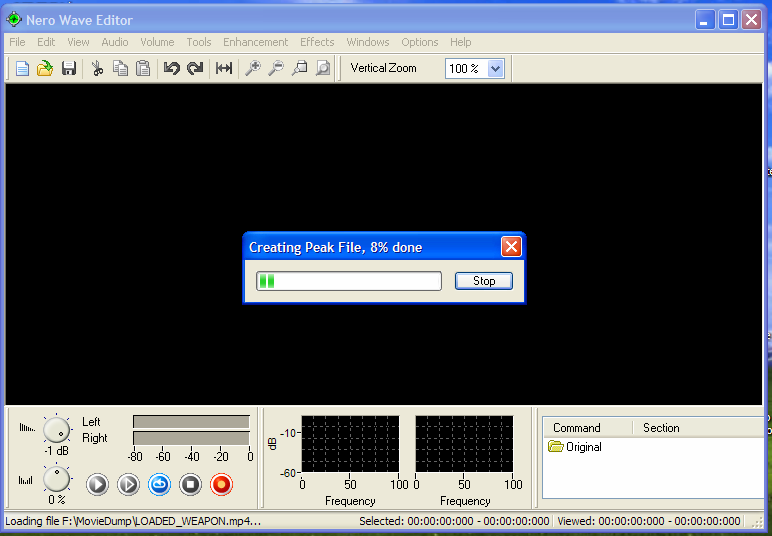Viewport: 772px width, 536px height.
Task: Zoom to full view using the last magnifier icon
Action: (322, 68)
